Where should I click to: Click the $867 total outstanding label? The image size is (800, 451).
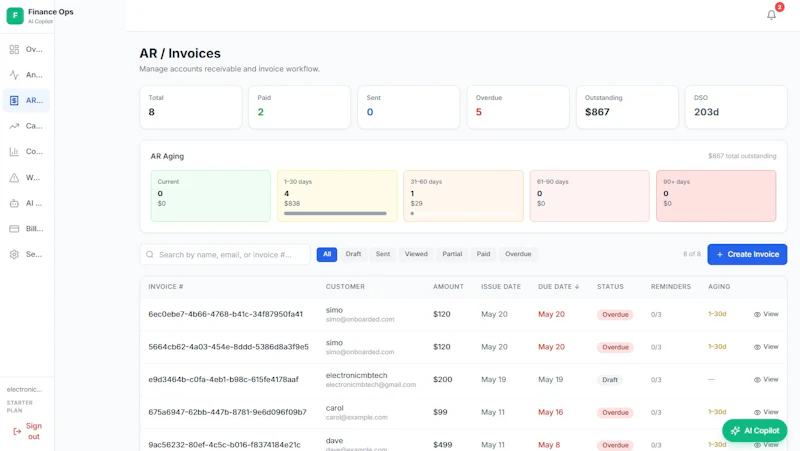[742, 156]
